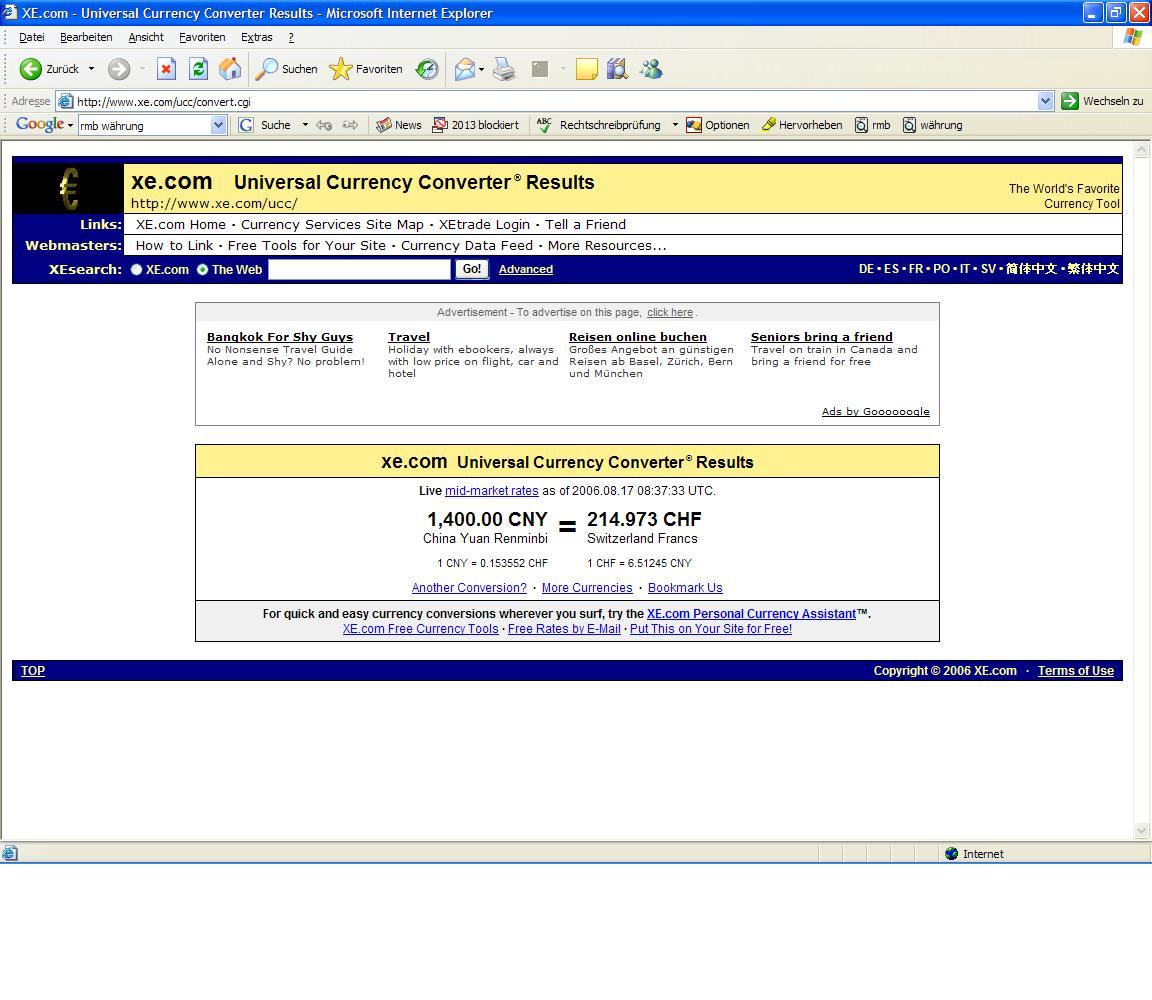This screenshot has height=1000, width=1152.
Task: Click the Zurück back arrow icon
Action: pos(30,69)
